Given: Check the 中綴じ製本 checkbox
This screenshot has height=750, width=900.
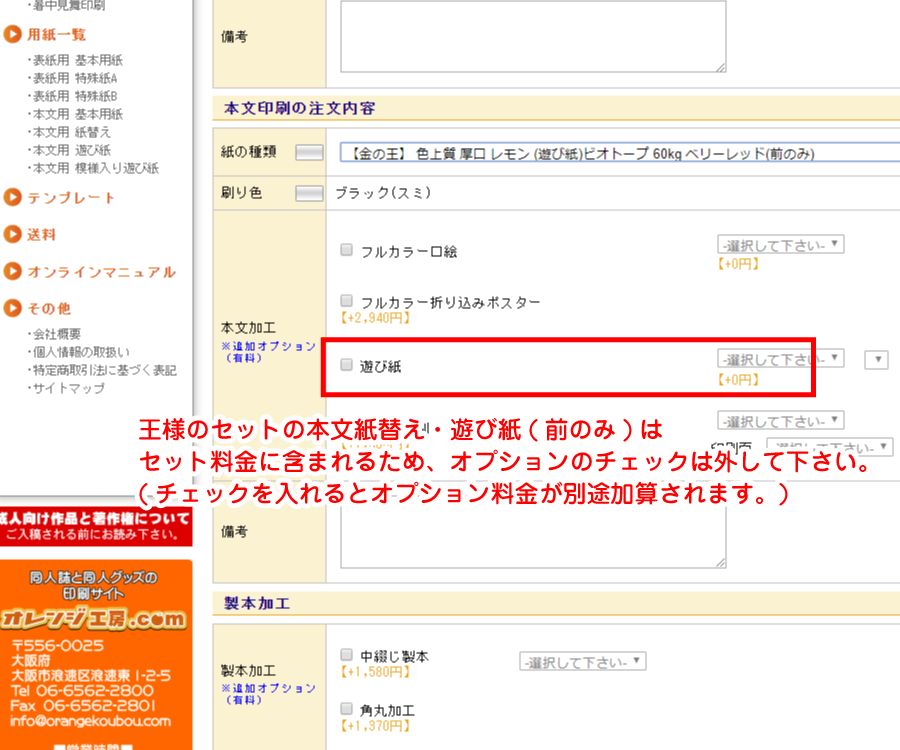Looking at the screenshot, I should (347, 656).
